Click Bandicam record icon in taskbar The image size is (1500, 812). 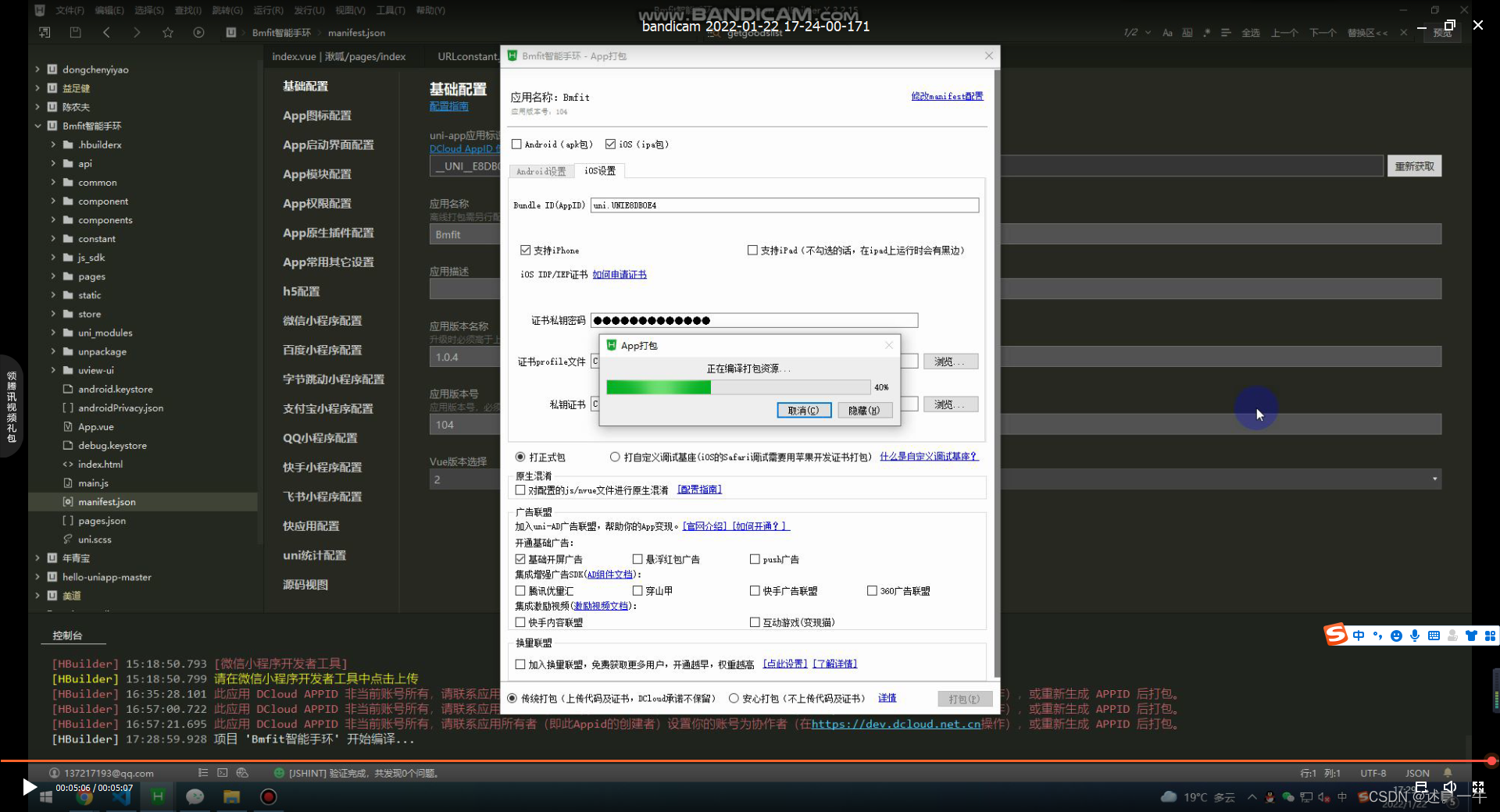tap(268, 796)
